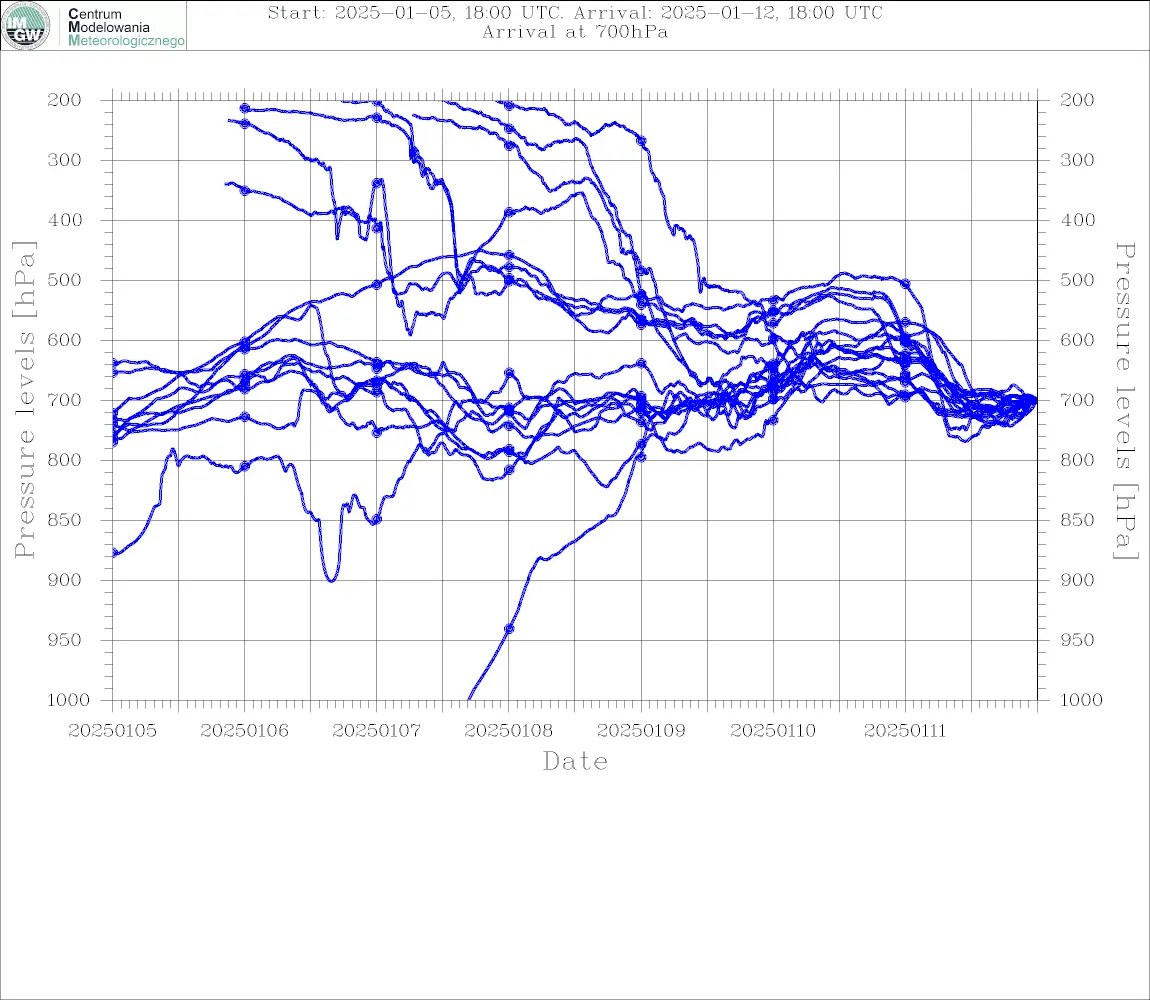Click left axis value 200
This screenshot has height=1000, width=1150.
(x=65, y=100)
